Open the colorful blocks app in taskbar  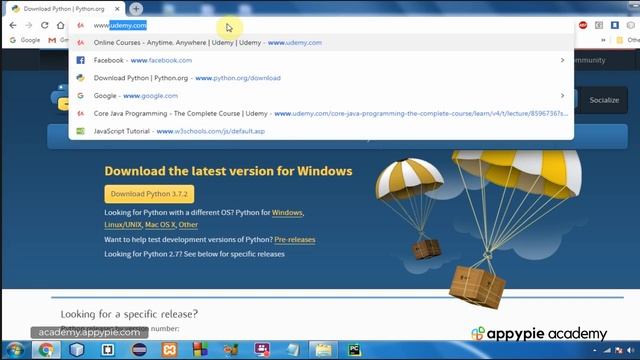coord(200,350)
